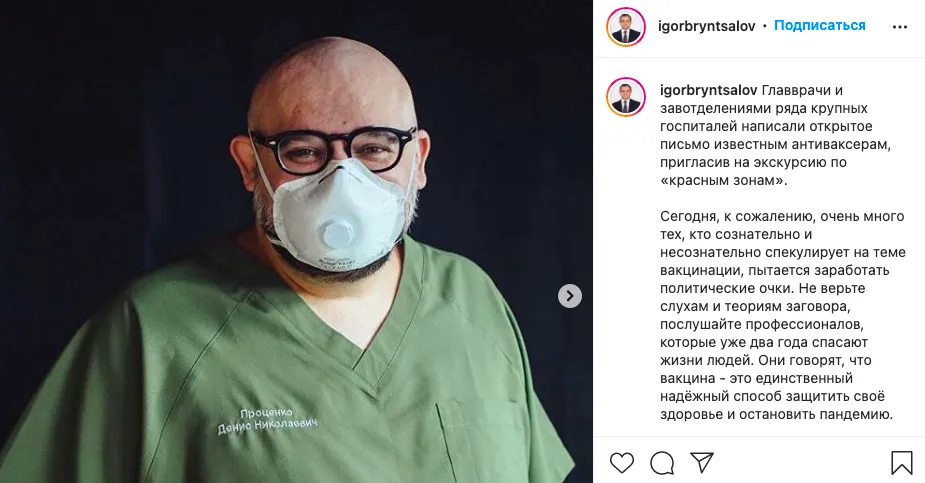This screenshot has width=925, height=483.
Task: Save post with the bookmark icon
Action: [x=901, y=463]
